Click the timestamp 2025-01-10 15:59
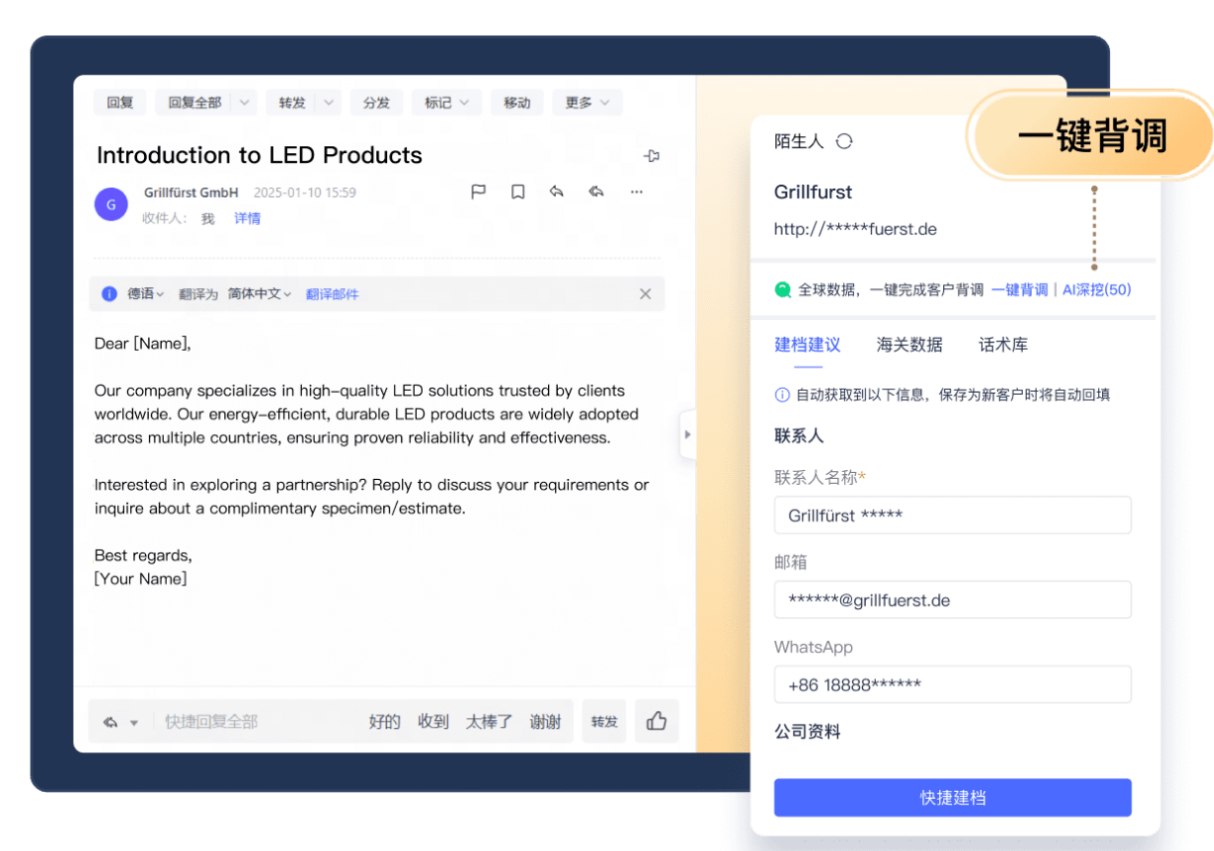 pyautogui.click(x=305, y=192)
